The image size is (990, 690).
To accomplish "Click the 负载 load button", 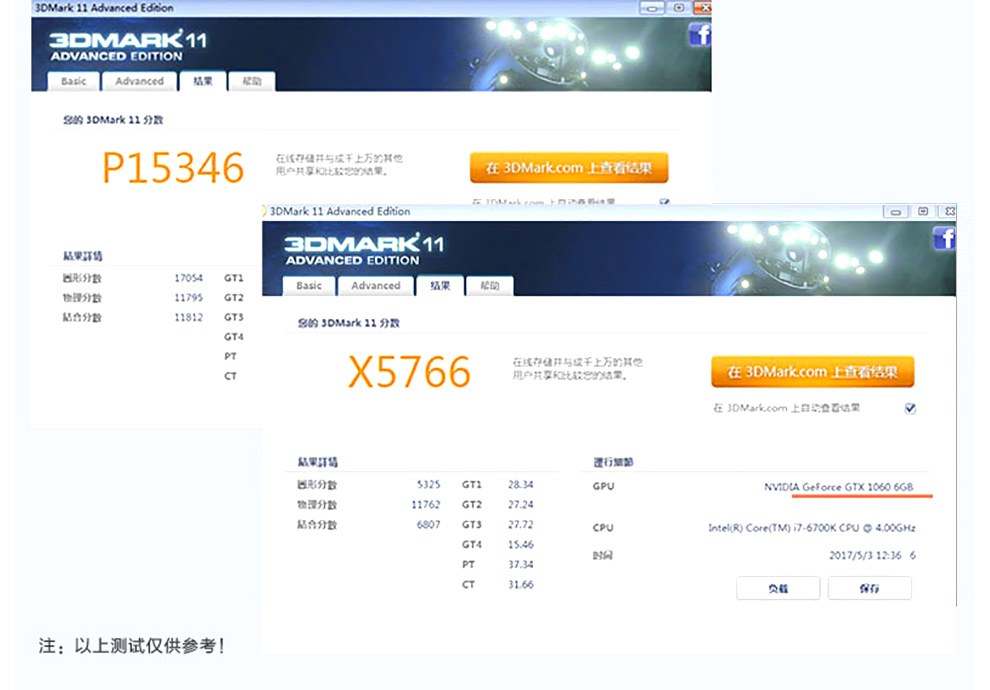I will 778,588.
